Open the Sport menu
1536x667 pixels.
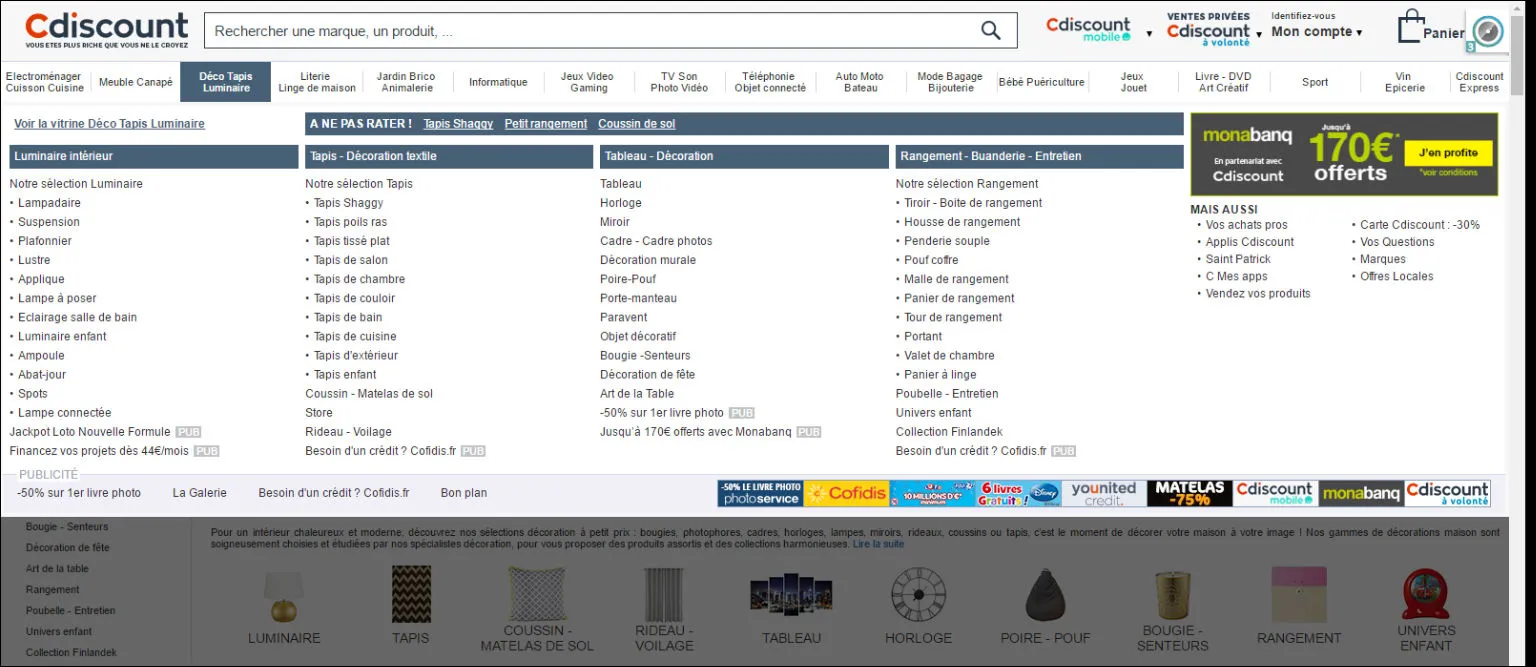coord(1315,82)
